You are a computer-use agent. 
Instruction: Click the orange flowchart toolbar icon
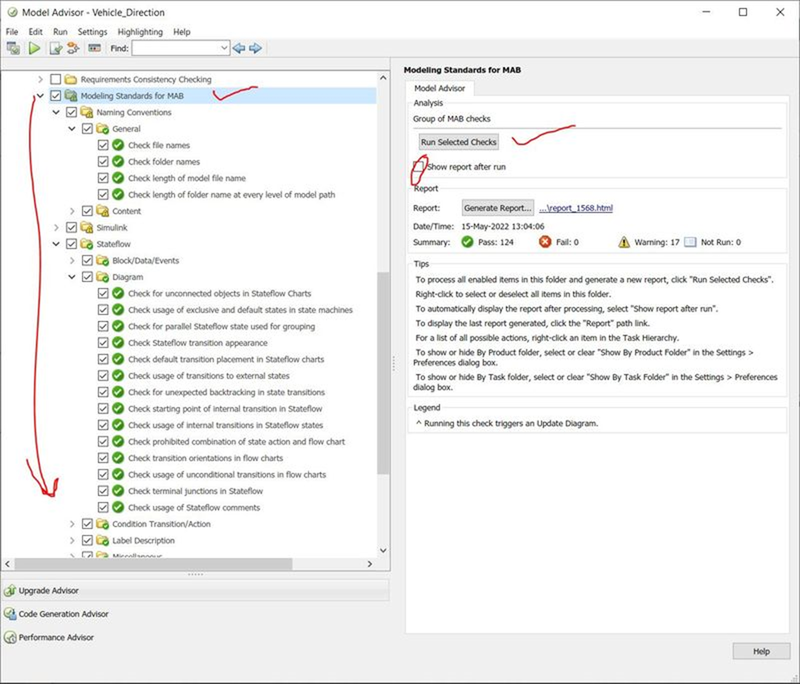click(73, 48)
